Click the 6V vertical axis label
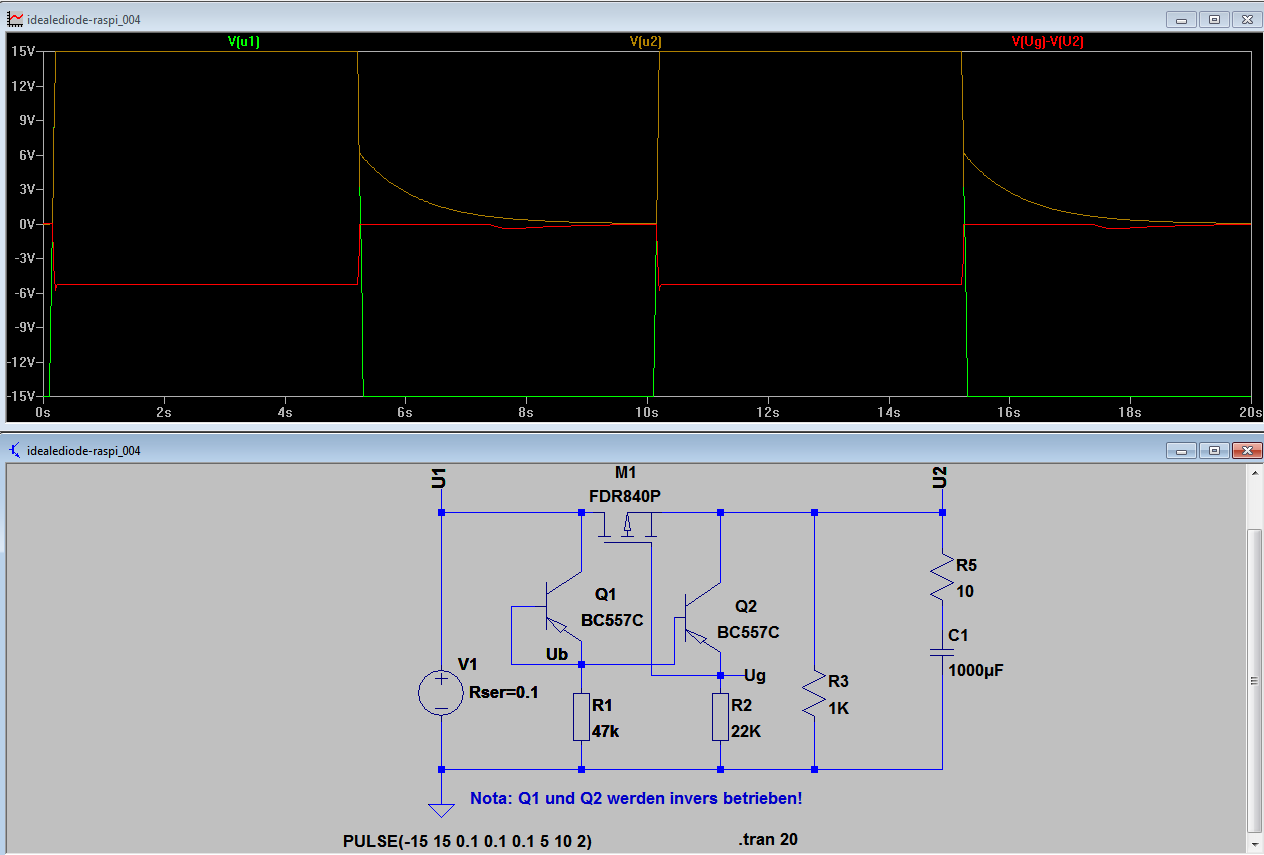The width and height of the screenshot is (1264, 855). coord(27,155)
